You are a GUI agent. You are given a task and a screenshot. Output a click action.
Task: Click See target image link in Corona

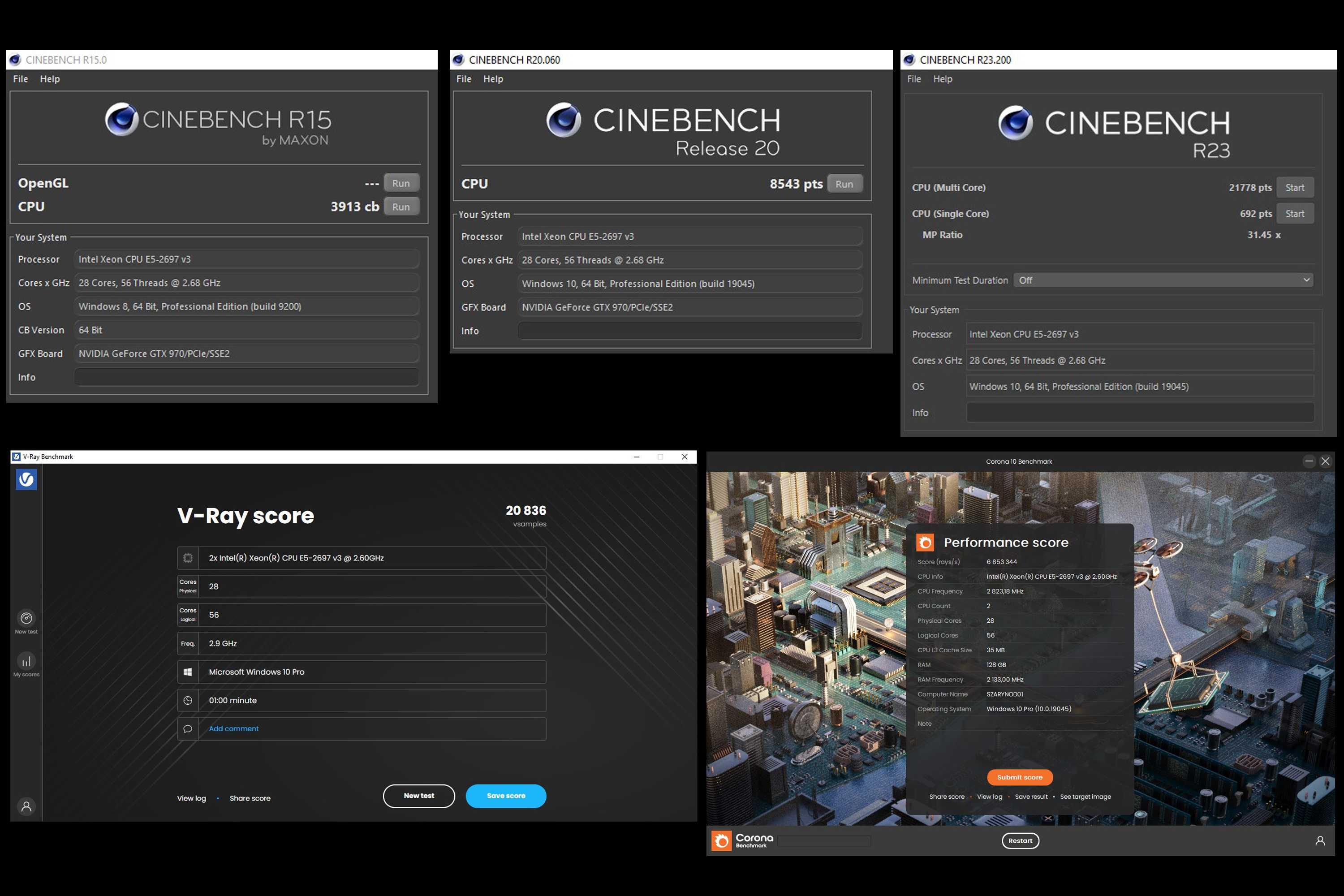click(1085, 797)
